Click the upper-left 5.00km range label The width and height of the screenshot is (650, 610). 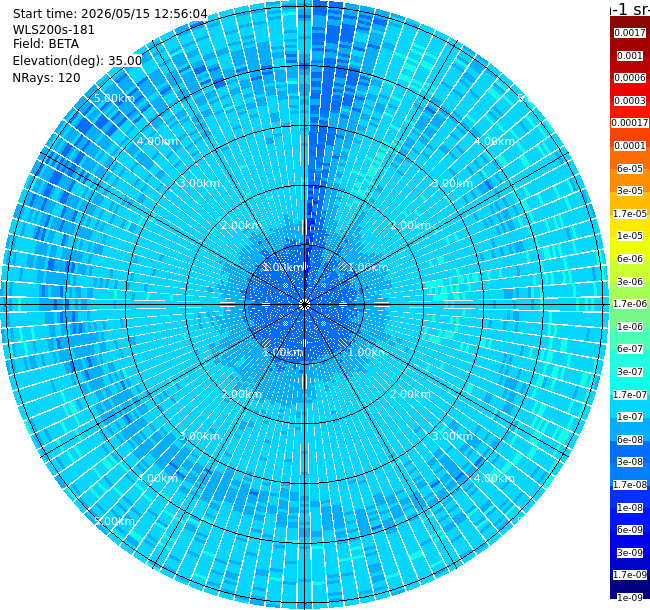coord(114,98)
